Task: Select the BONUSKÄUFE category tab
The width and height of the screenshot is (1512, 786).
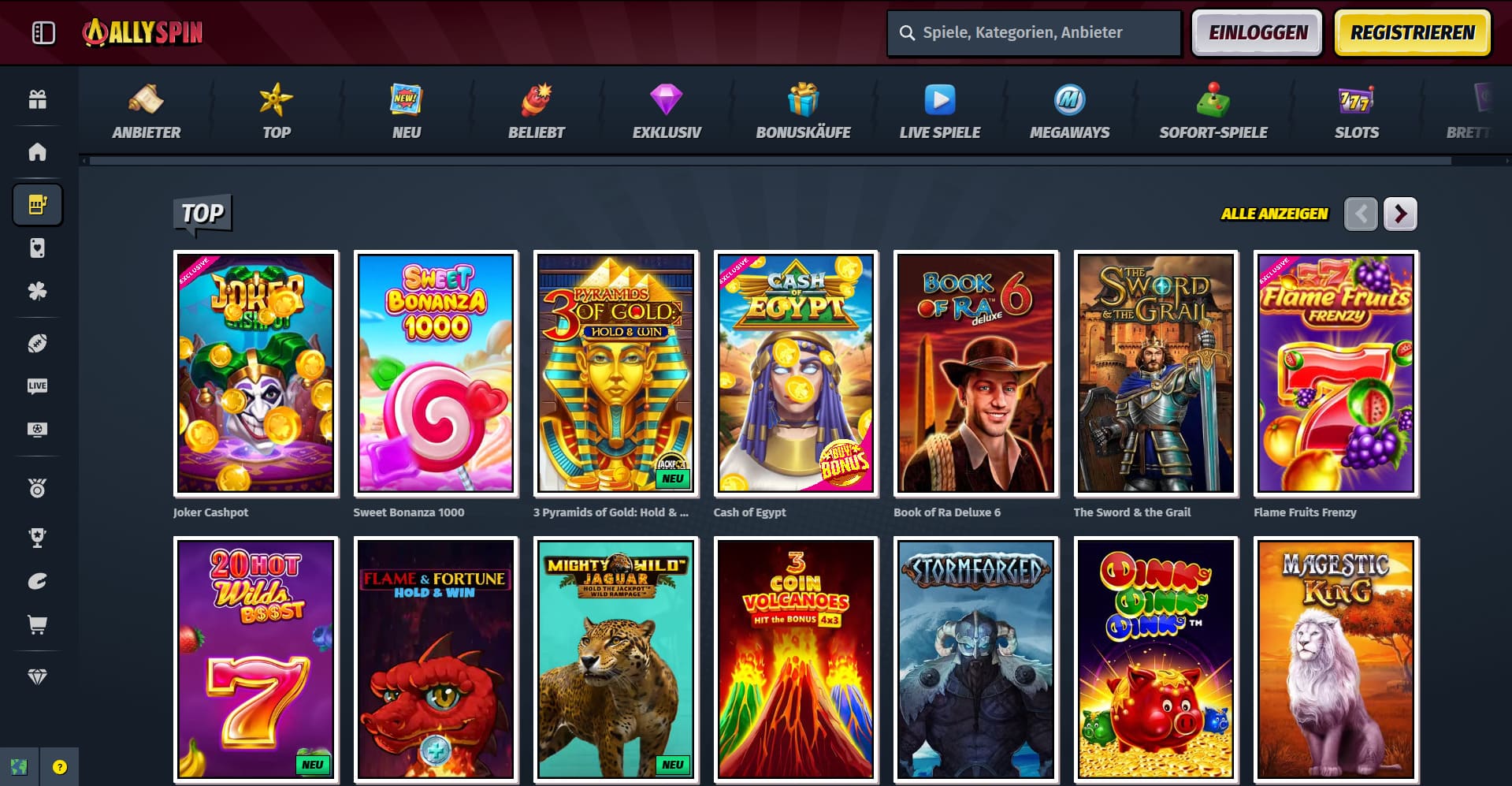Action: pyautogui.click(x=803, y=112)
